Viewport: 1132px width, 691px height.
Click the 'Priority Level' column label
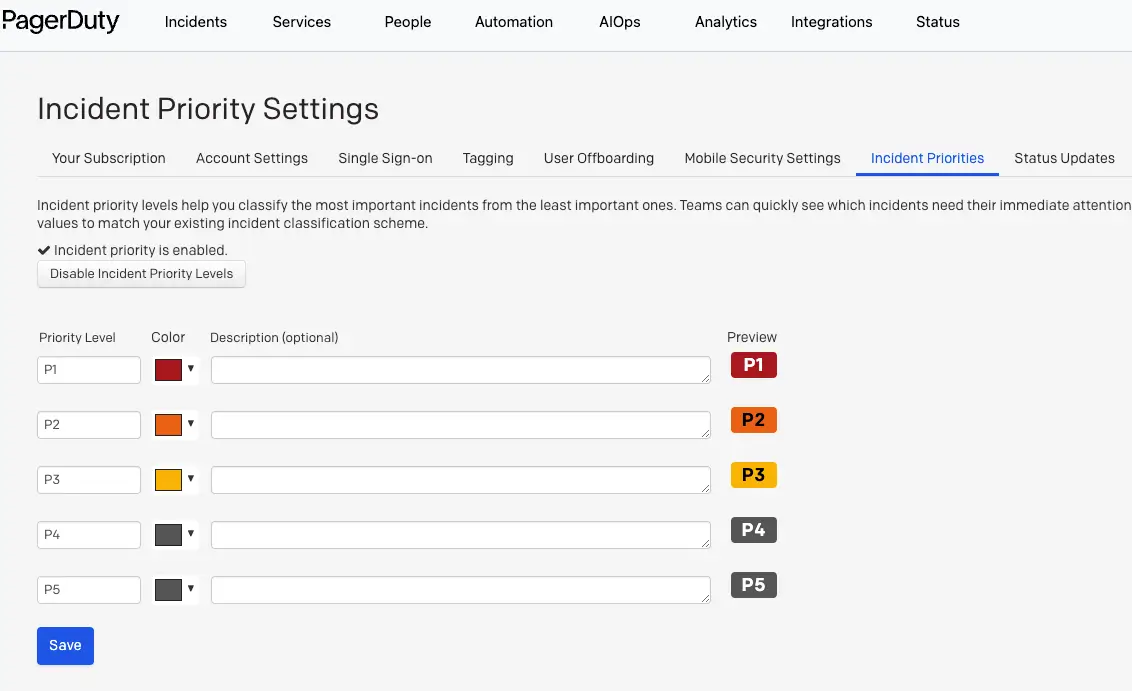(x=77, y=337)
